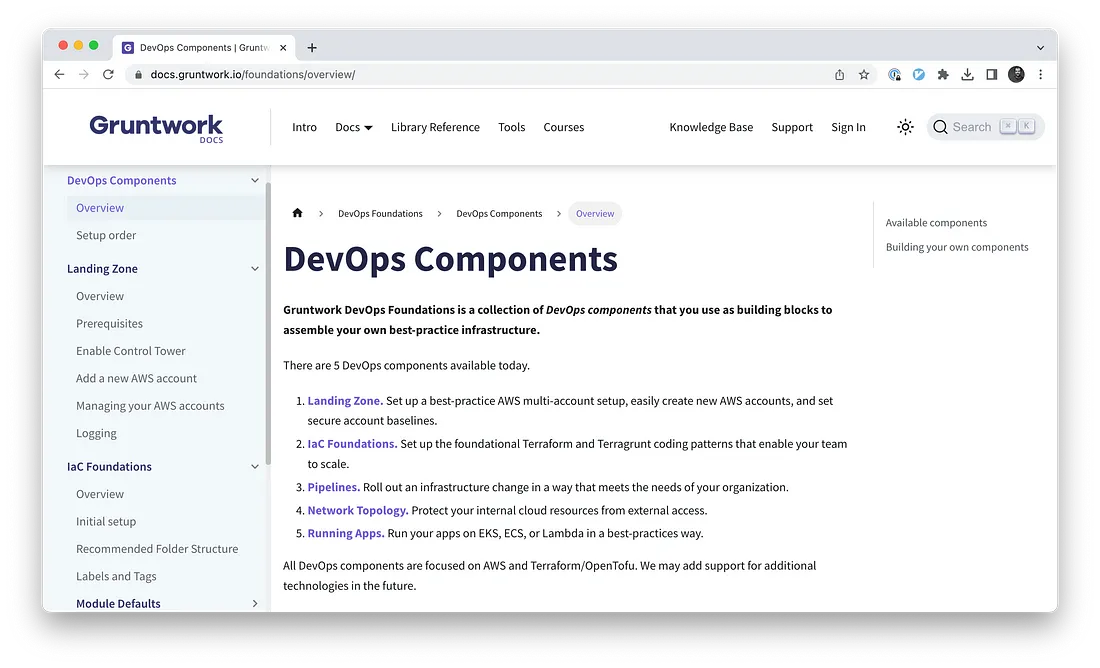Image resolution: width=1100 pixels, height=668 pixels.
Task: Open the Courses nav item
Action: click(563, 127)
